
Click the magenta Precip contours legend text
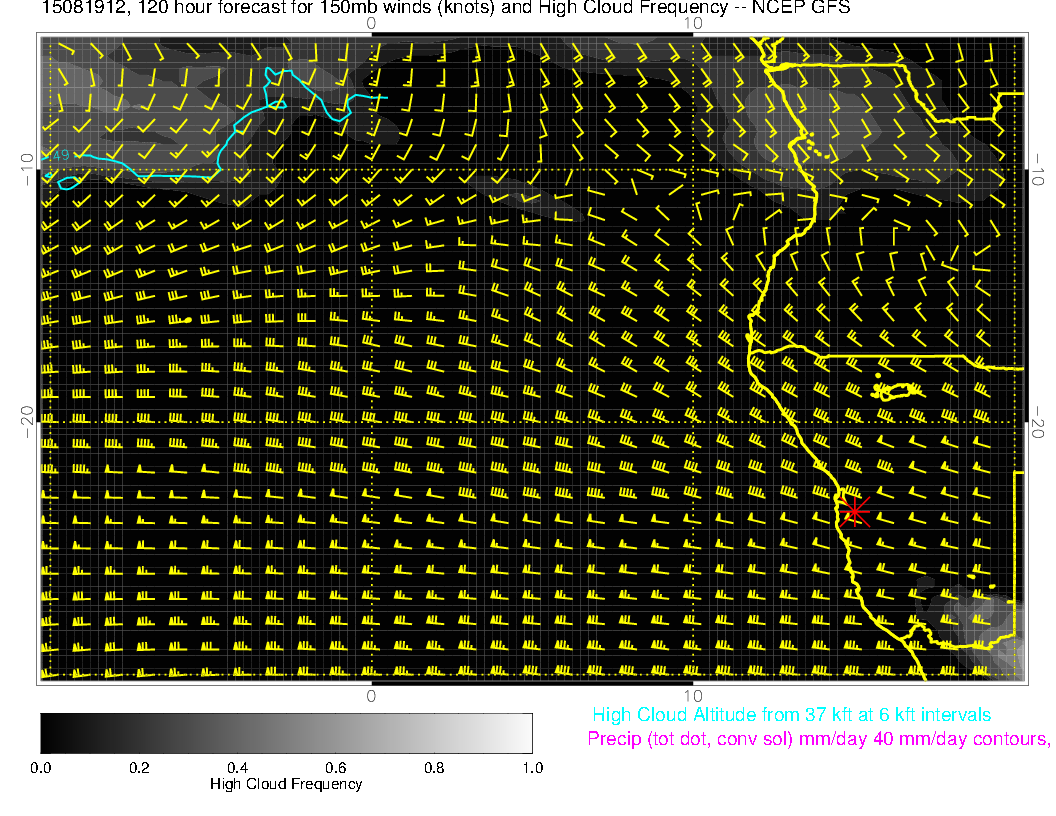(818, 740)
